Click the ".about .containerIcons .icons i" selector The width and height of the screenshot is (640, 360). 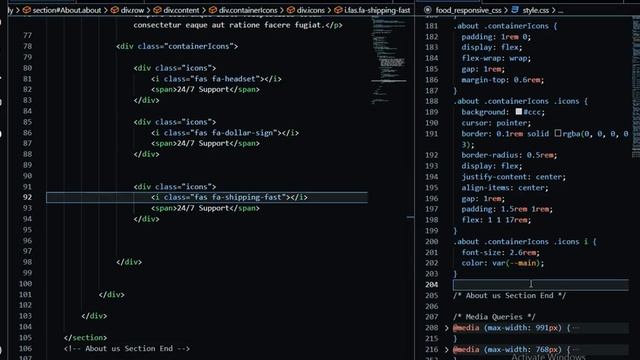(x=521, y=242)
